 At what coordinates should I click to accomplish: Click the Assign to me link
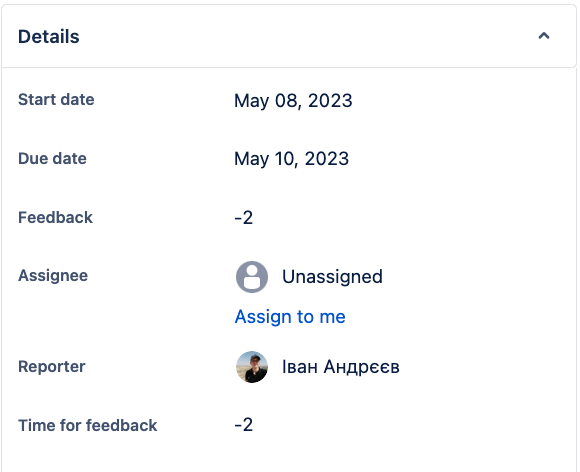[x=290, y=317]
